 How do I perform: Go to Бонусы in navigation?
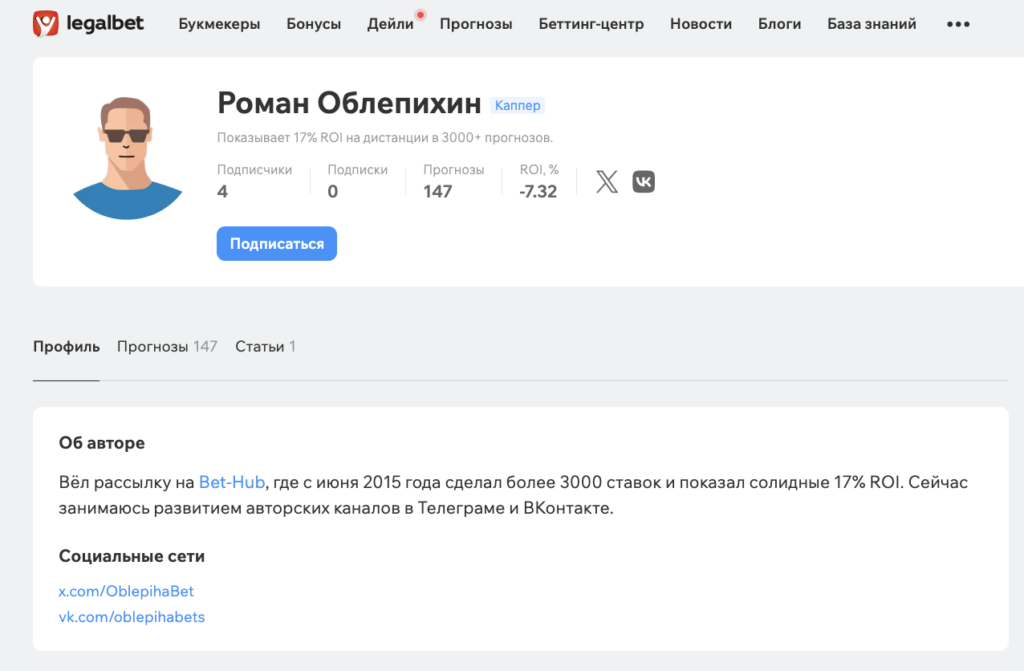[313, 24]
